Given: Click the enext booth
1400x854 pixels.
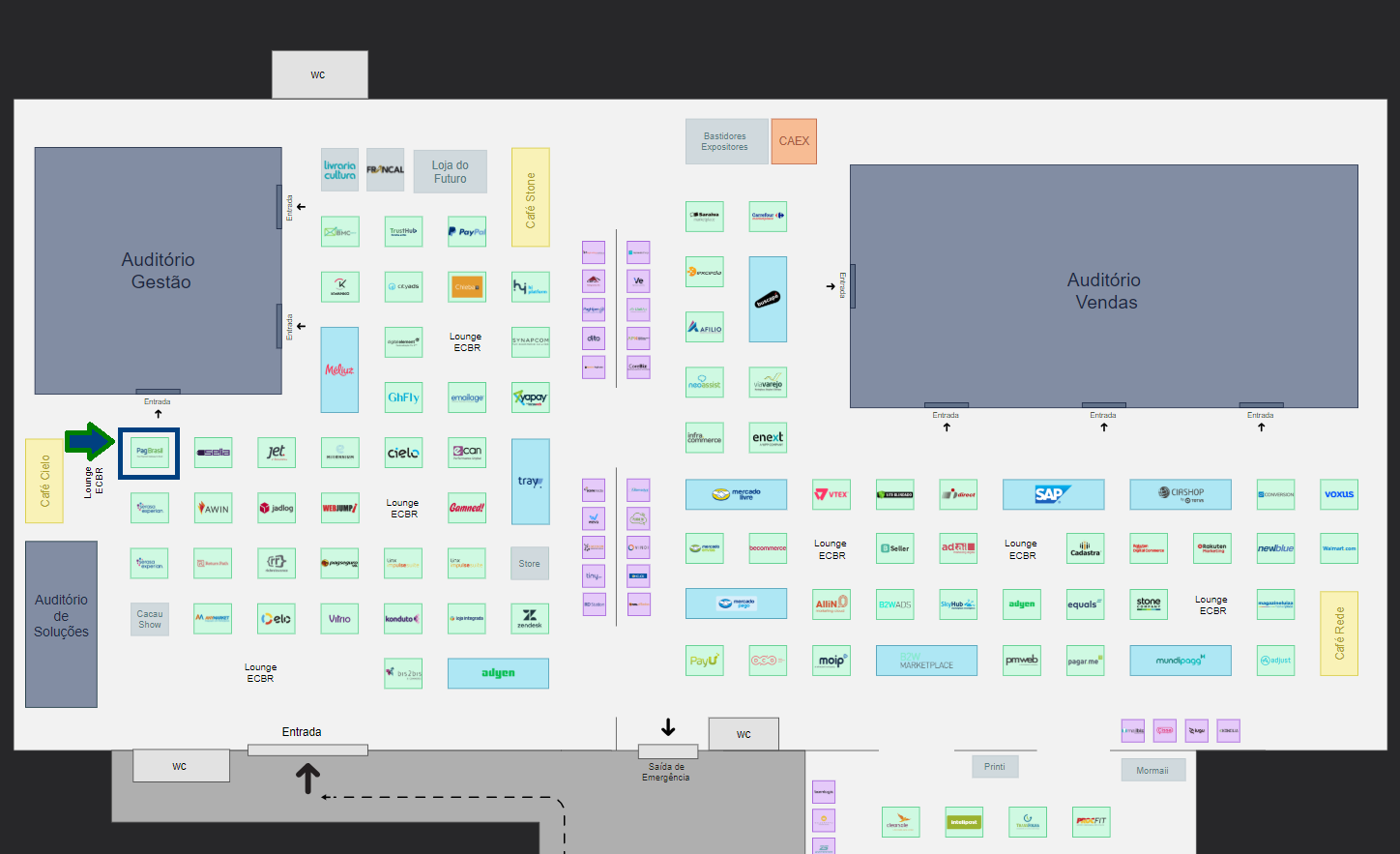Looking at the screenshot, I should pyautogui.click(x=768, y=438).
